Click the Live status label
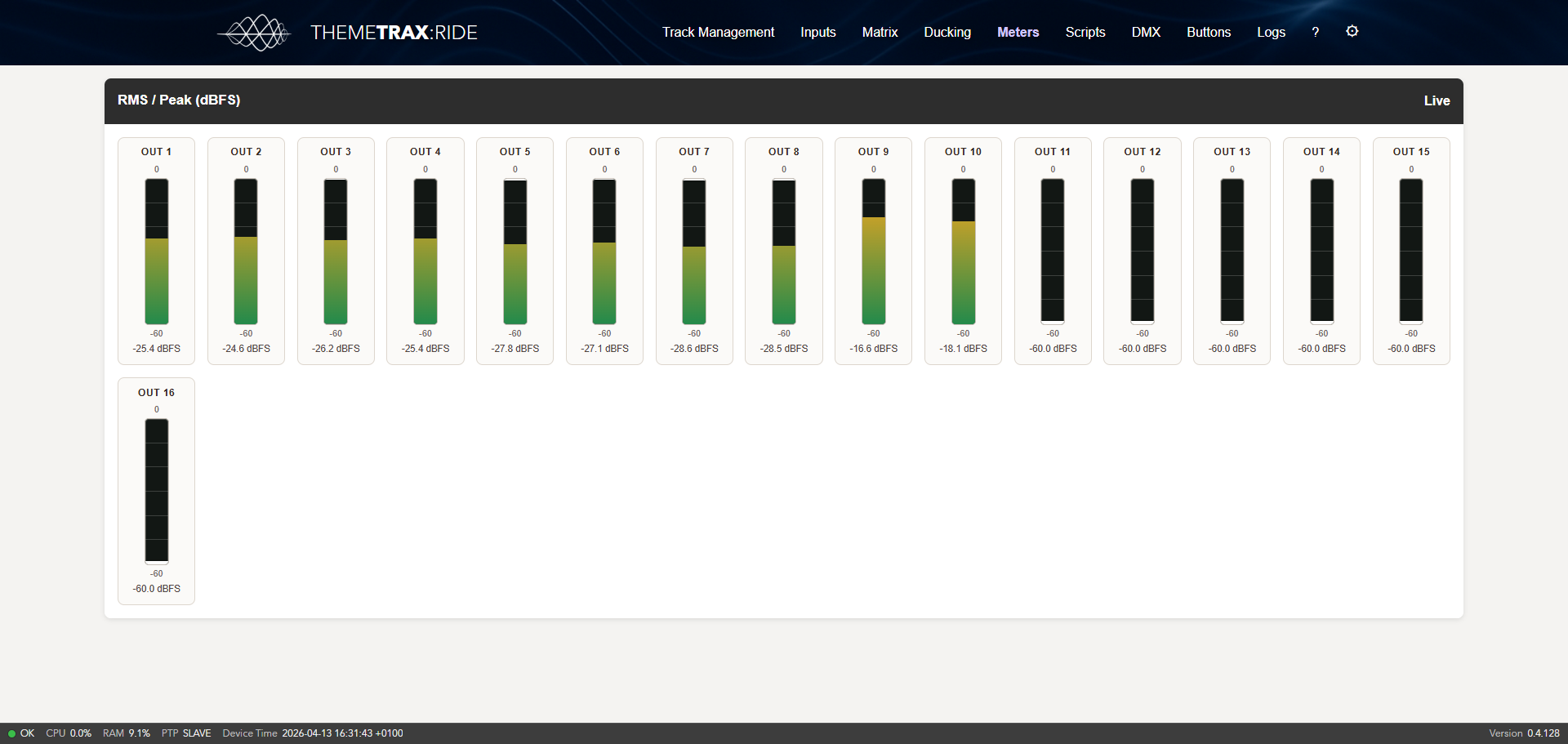 1437,100
